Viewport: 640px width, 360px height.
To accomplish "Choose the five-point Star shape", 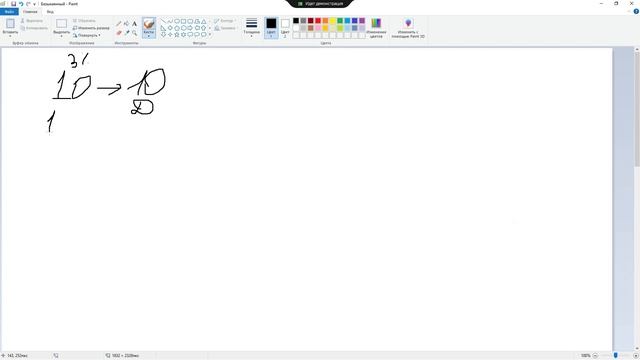I will click(177, 35).
